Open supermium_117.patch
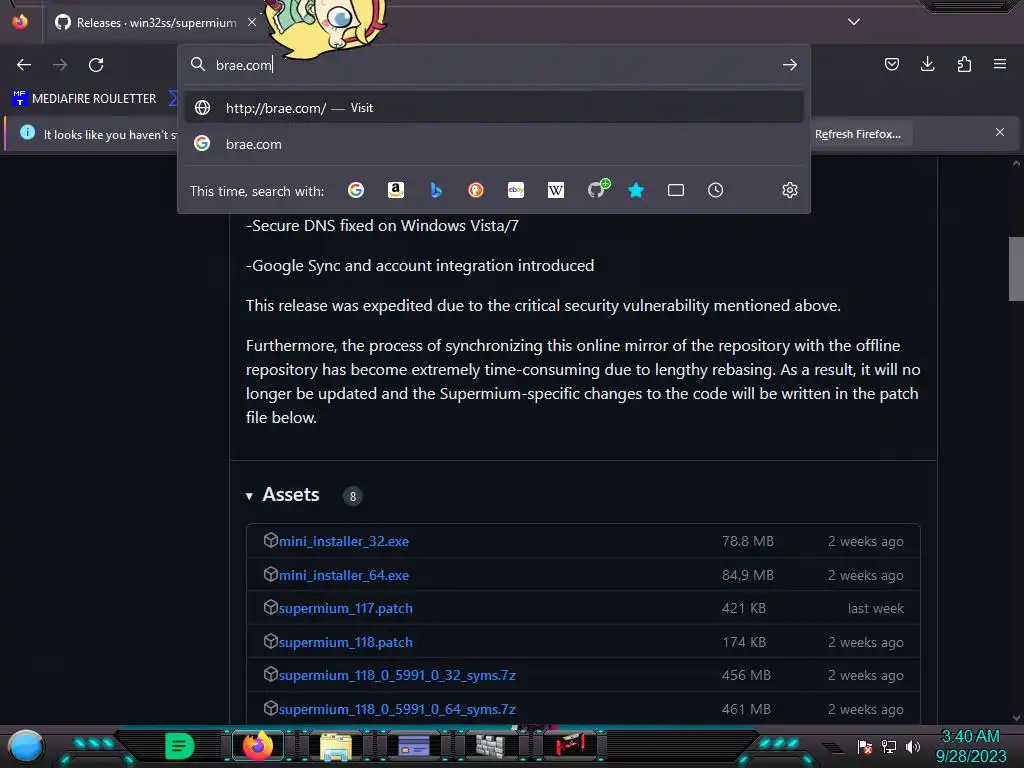The width and height of the screenshot is (1024, 768). coord(345,608)
